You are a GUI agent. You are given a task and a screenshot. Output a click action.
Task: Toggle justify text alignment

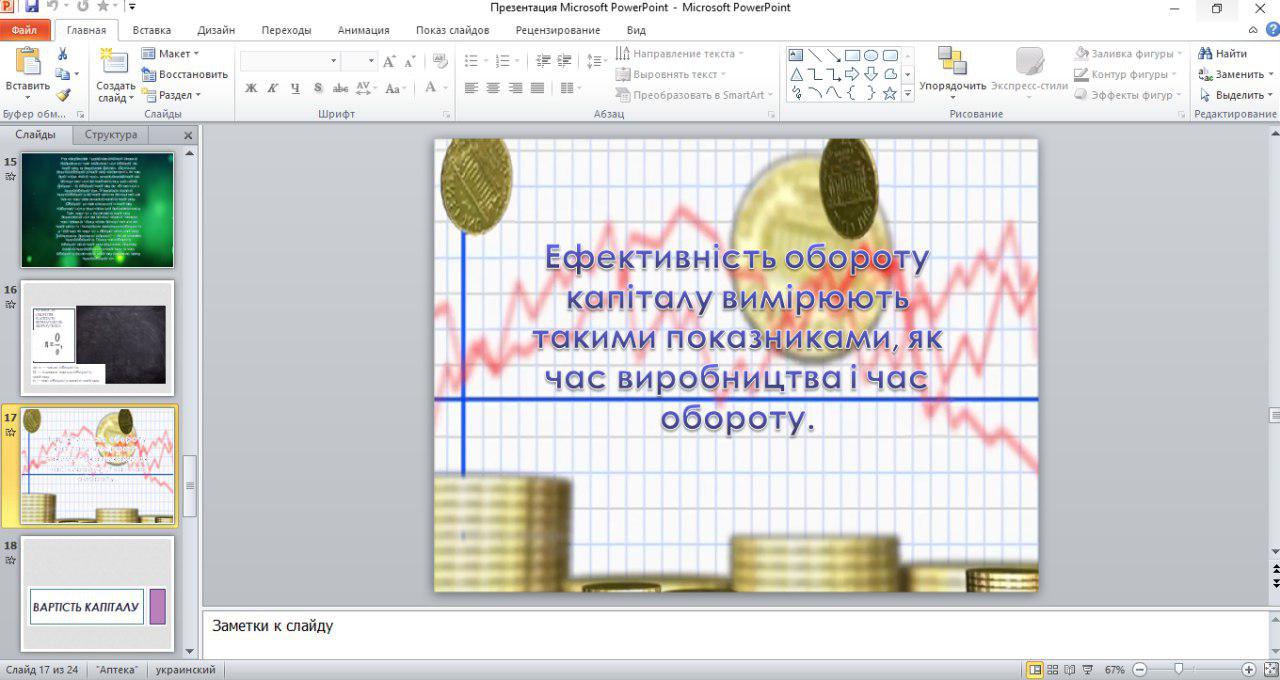pos(538,88)
